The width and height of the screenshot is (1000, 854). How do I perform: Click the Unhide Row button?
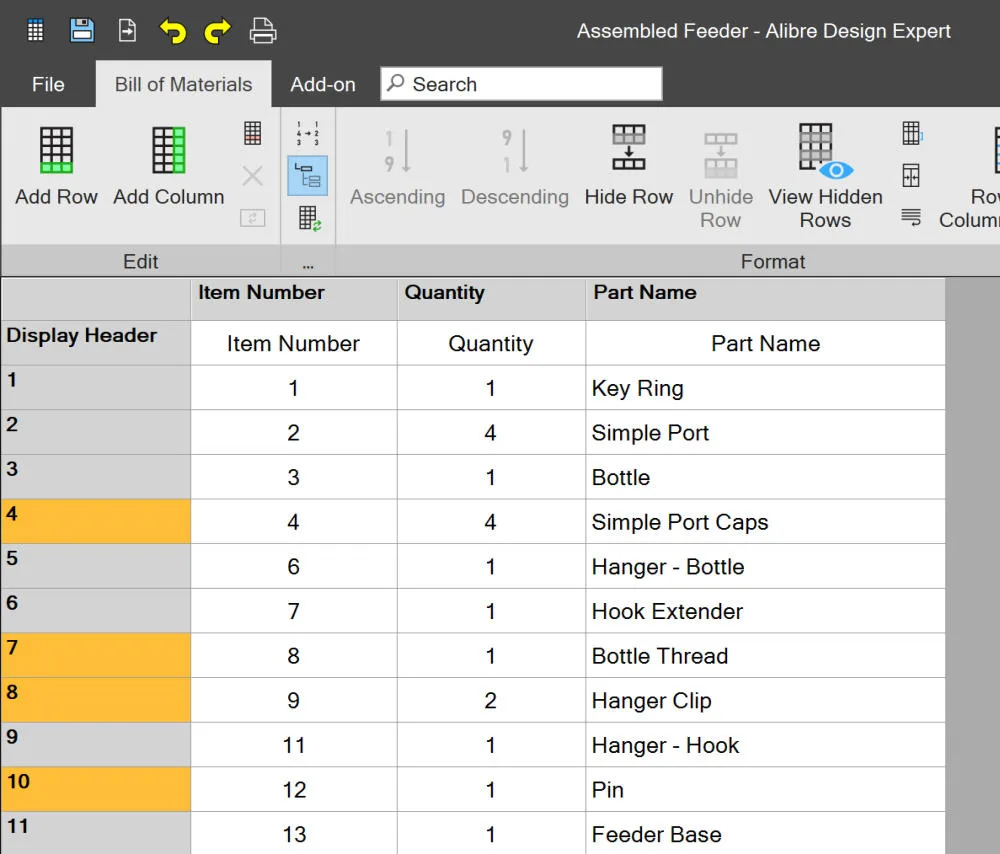pyautogui.click(x=721, y=180)
